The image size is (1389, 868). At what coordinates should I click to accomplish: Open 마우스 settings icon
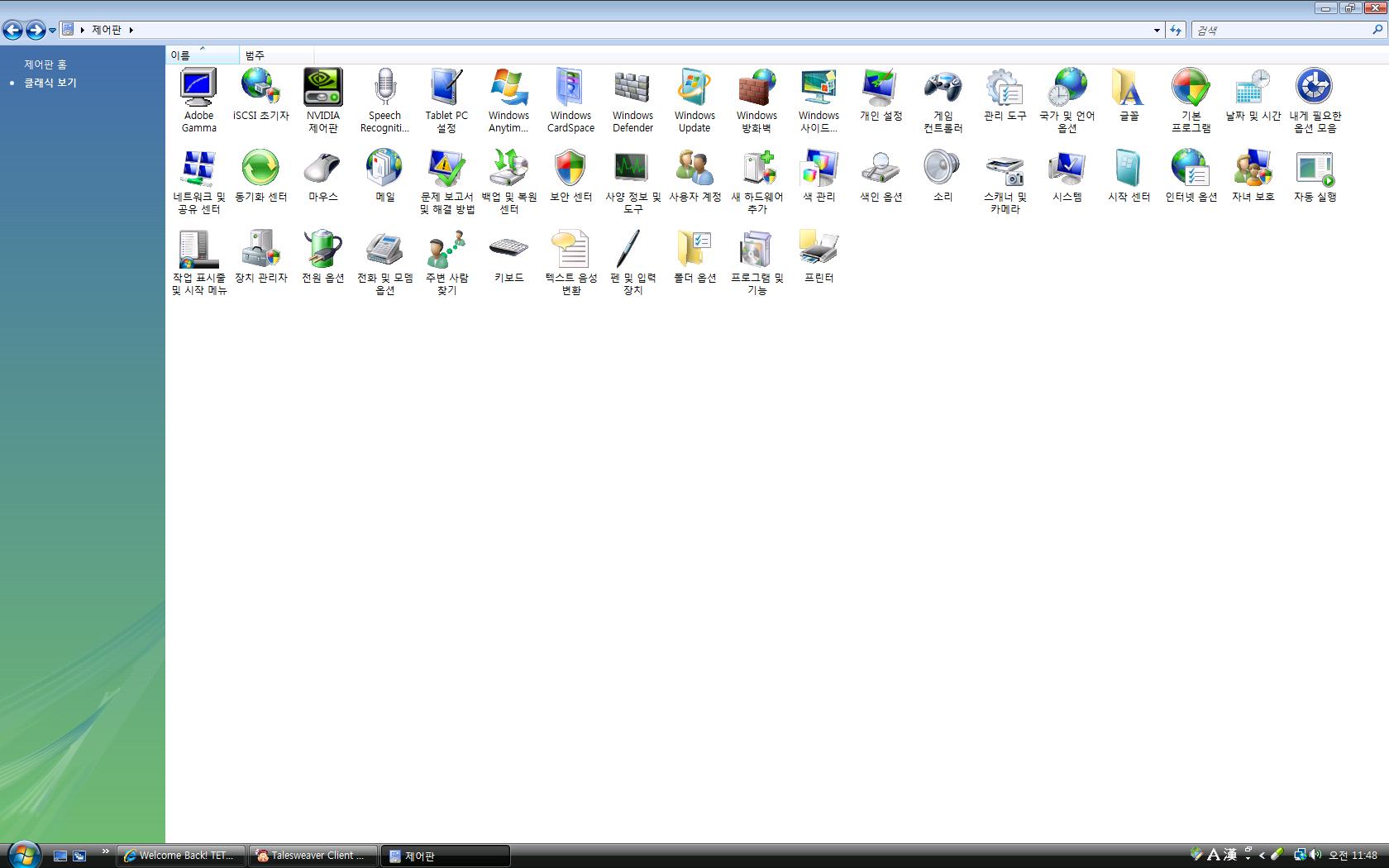click(322, 169)
